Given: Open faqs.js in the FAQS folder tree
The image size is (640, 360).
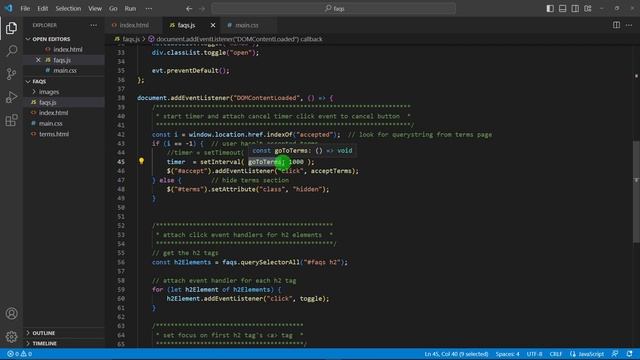Looking at the screenshot, I should (48, 102).
